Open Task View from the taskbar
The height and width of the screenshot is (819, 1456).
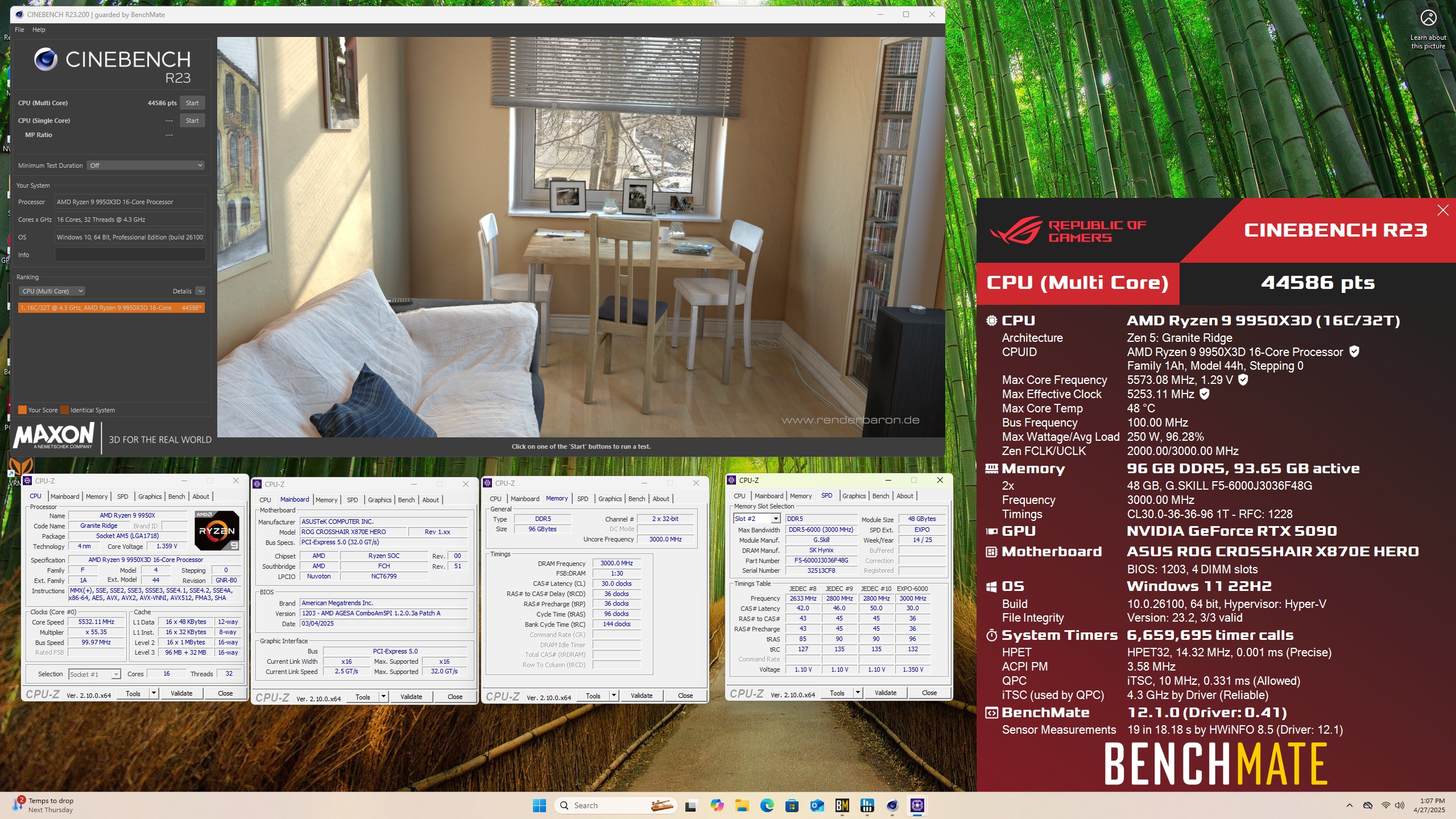coord(691,805)
